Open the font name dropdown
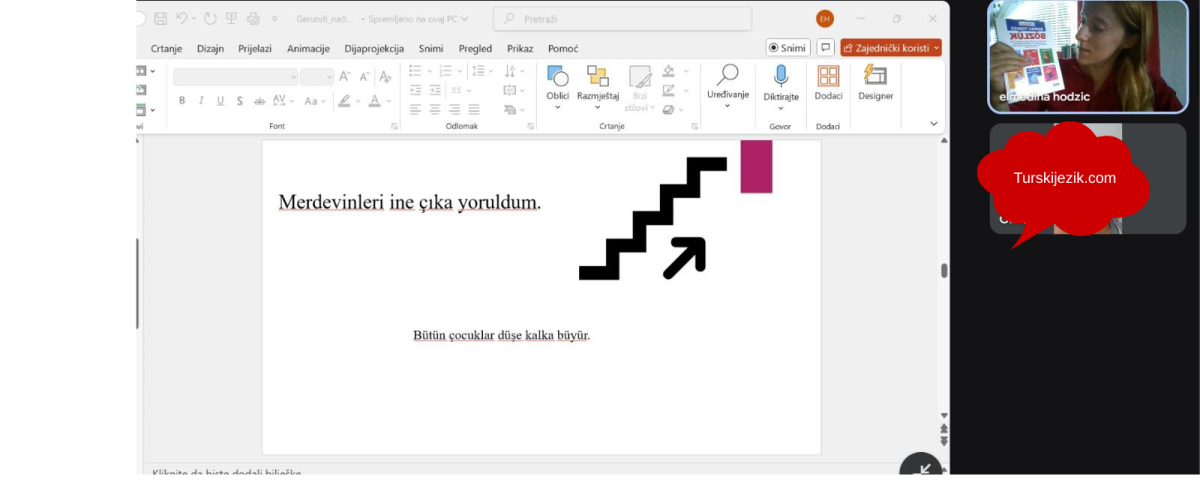The width and height of the screenshot is (1200, 500). point(235,76)
